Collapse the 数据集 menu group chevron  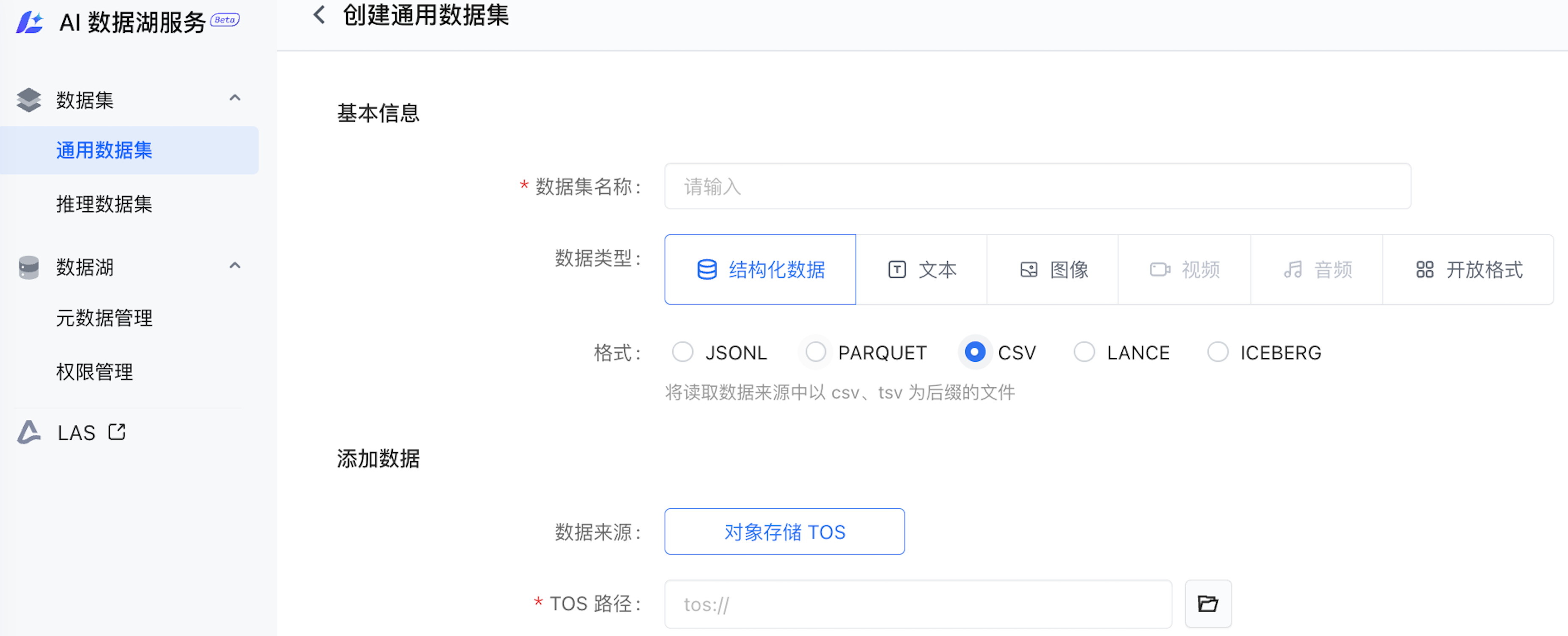234,98
